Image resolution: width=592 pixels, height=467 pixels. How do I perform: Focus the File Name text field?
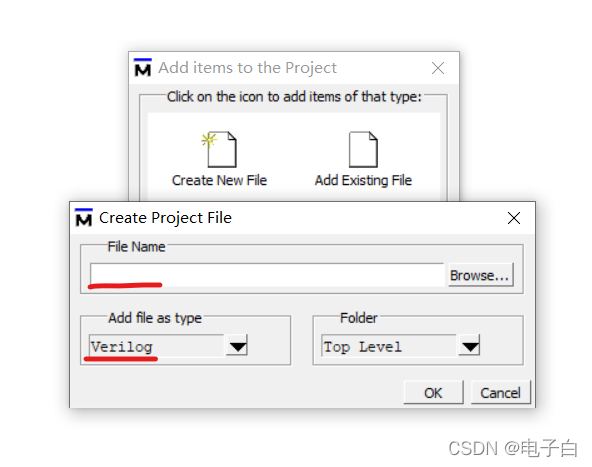[x=267, y=274]
